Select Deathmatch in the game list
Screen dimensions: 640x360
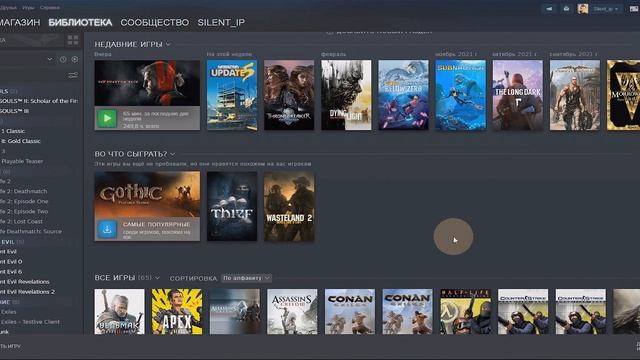point(24,191)
